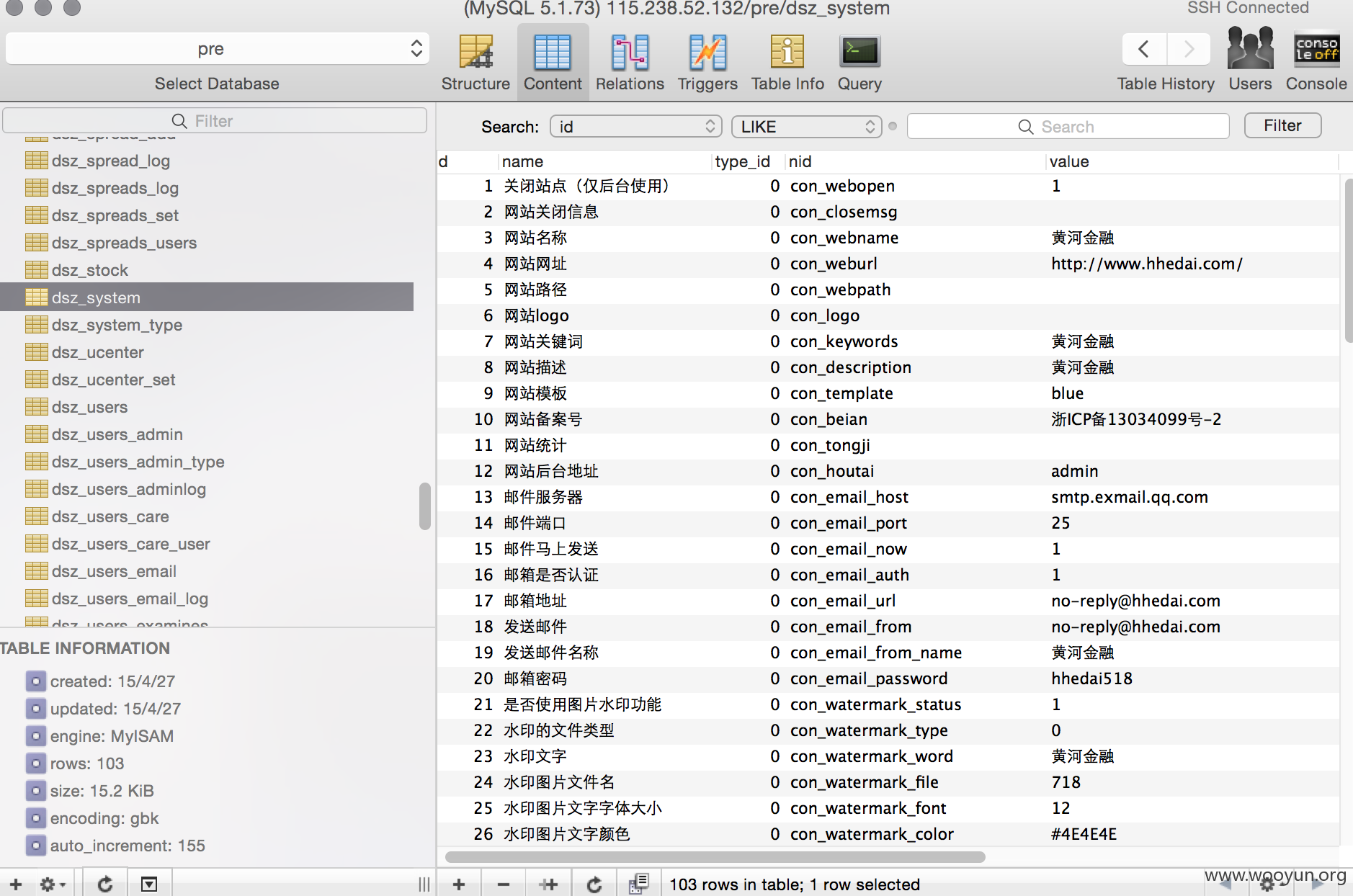Select table dsz_system_type
Viewport: 1353px width, 896px height.
click(116, 325)
